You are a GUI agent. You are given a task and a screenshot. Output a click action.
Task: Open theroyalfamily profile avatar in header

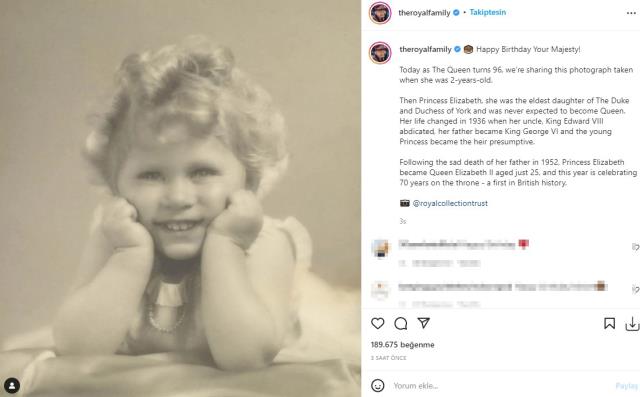coord(380,13)
